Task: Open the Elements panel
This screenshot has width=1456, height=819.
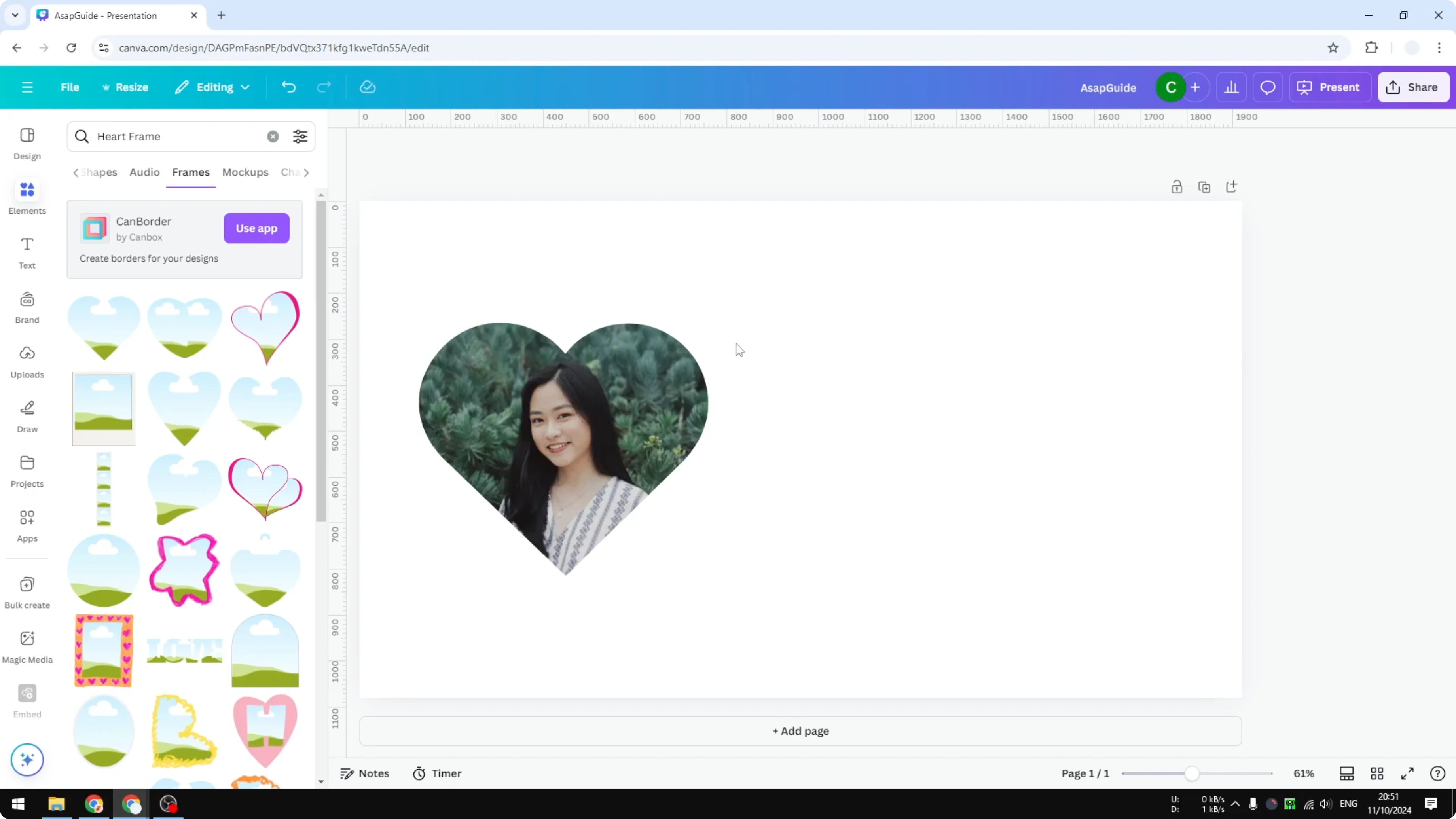Action: tap(27, 197)
